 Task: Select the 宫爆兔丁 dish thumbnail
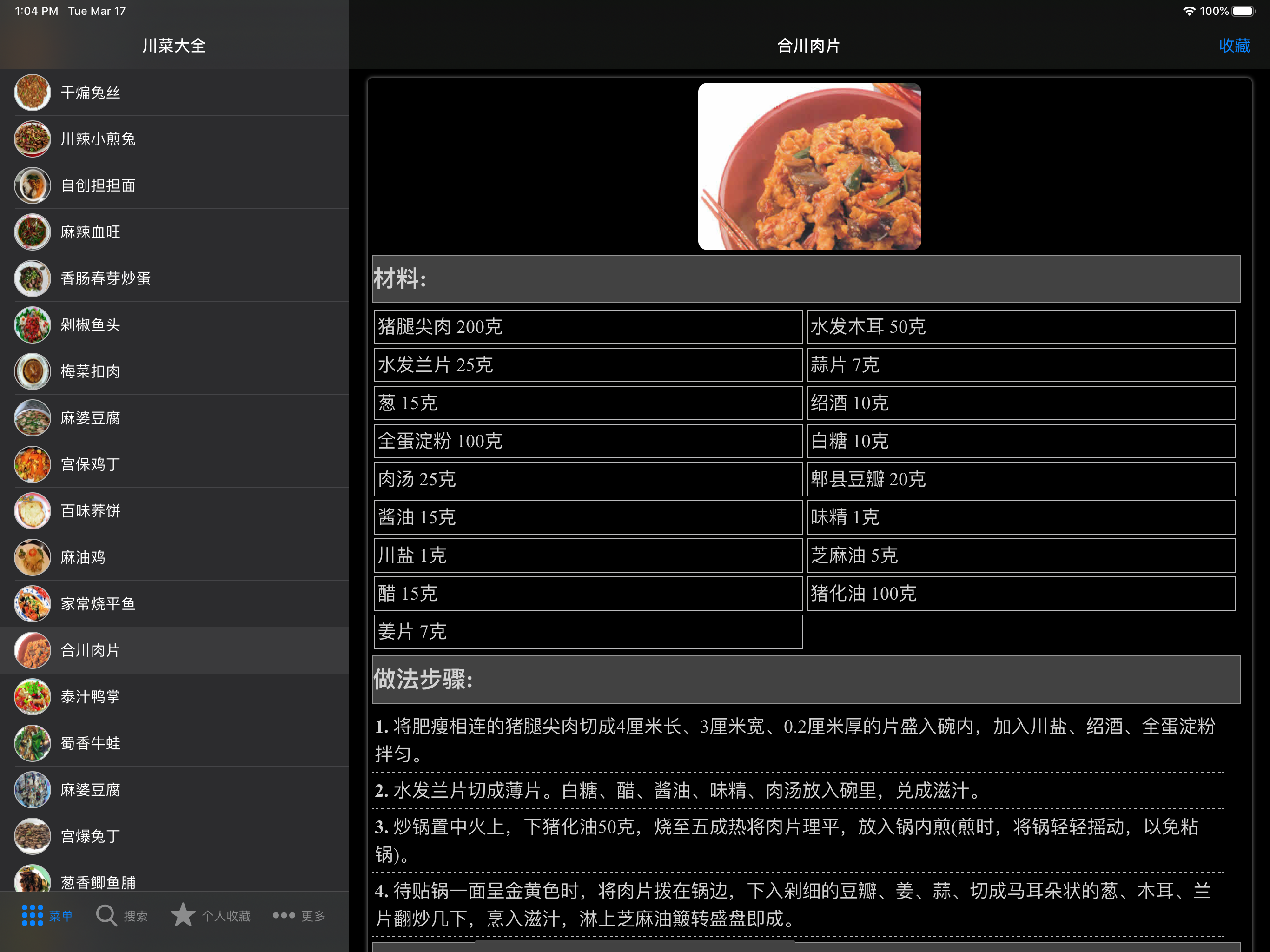(x=33, y=837)
